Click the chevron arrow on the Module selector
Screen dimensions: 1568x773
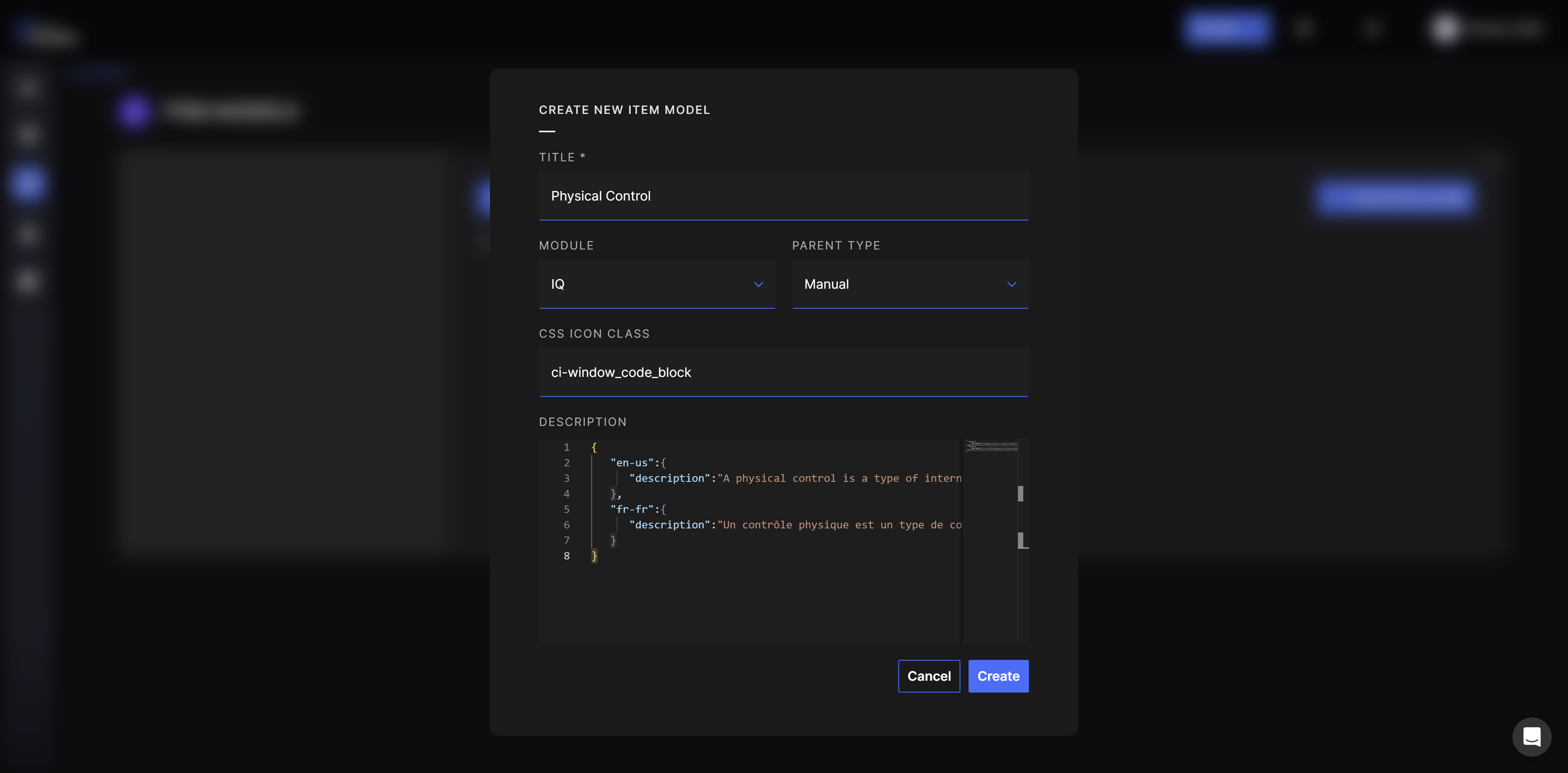click(x=758, y=284)
